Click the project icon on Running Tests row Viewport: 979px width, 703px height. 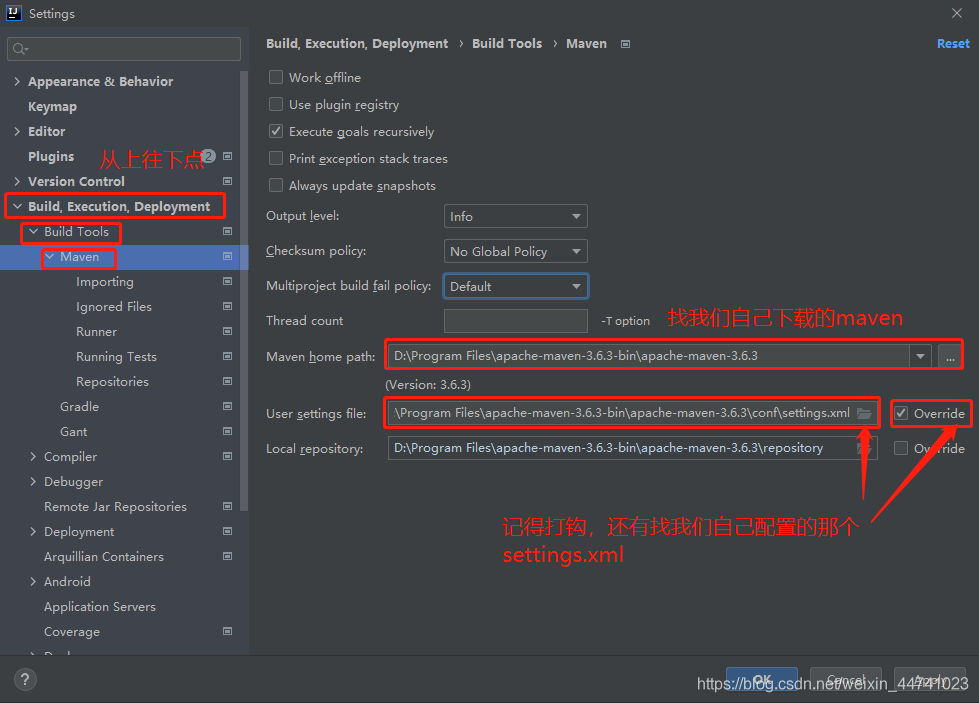pos(227,356)
